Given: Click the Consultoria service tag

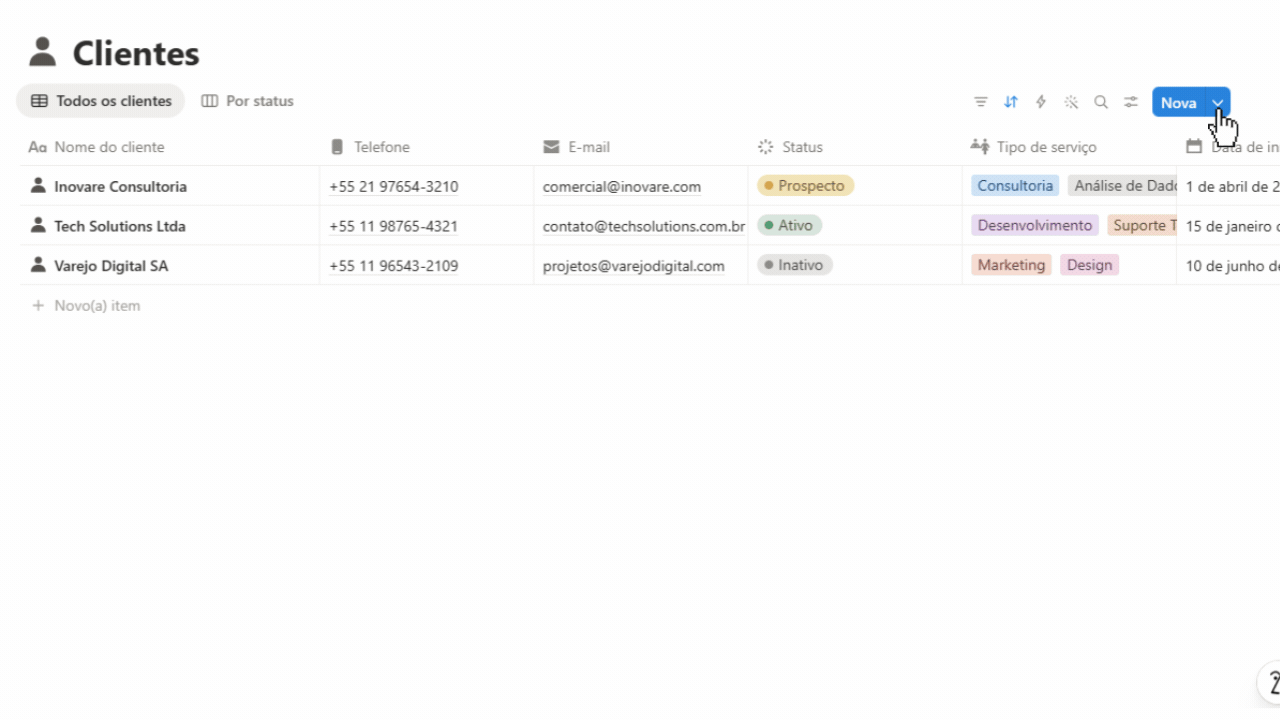Looking at the screenshot, I should pyautogui.click(x=1015, y=185).
